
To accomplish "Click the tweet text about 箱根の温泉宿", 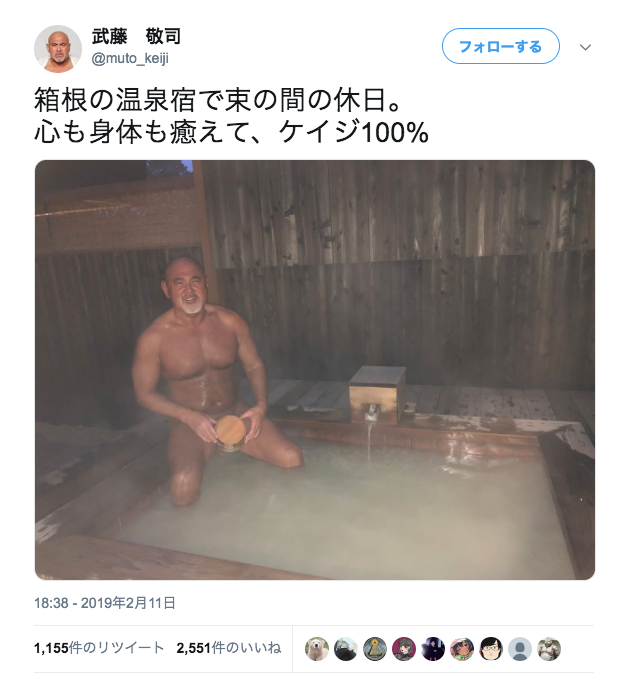I will point(231,115).
